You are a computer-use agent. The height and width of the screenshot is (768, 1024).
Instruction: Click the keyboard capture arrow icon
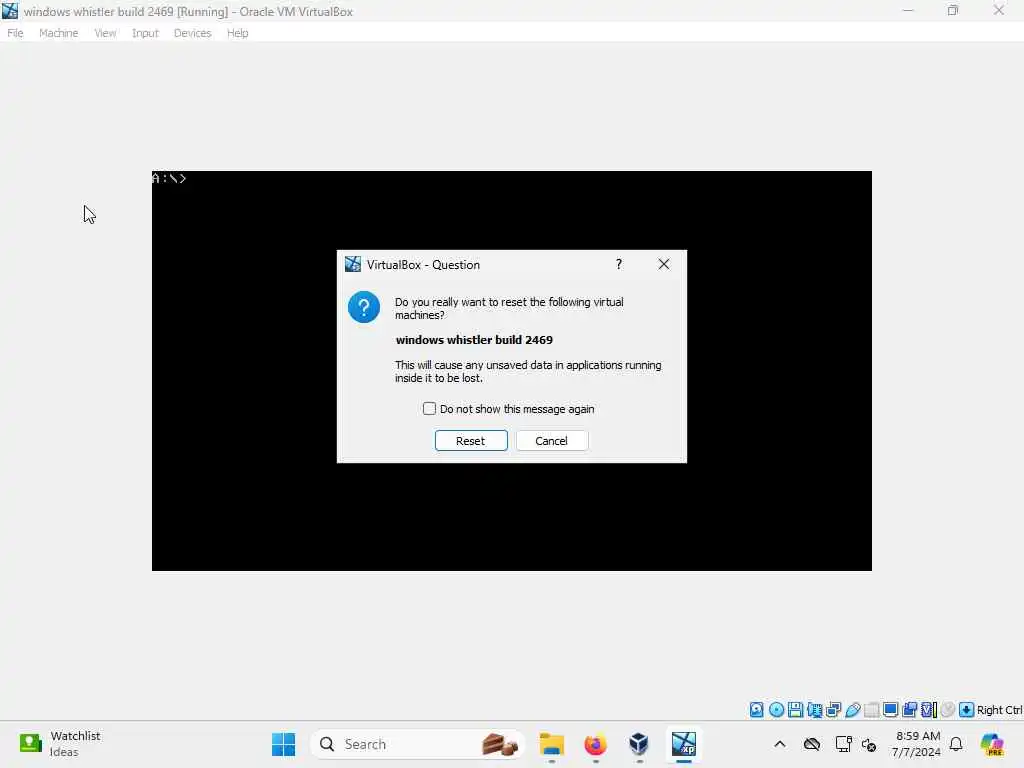tap(967, 710)
